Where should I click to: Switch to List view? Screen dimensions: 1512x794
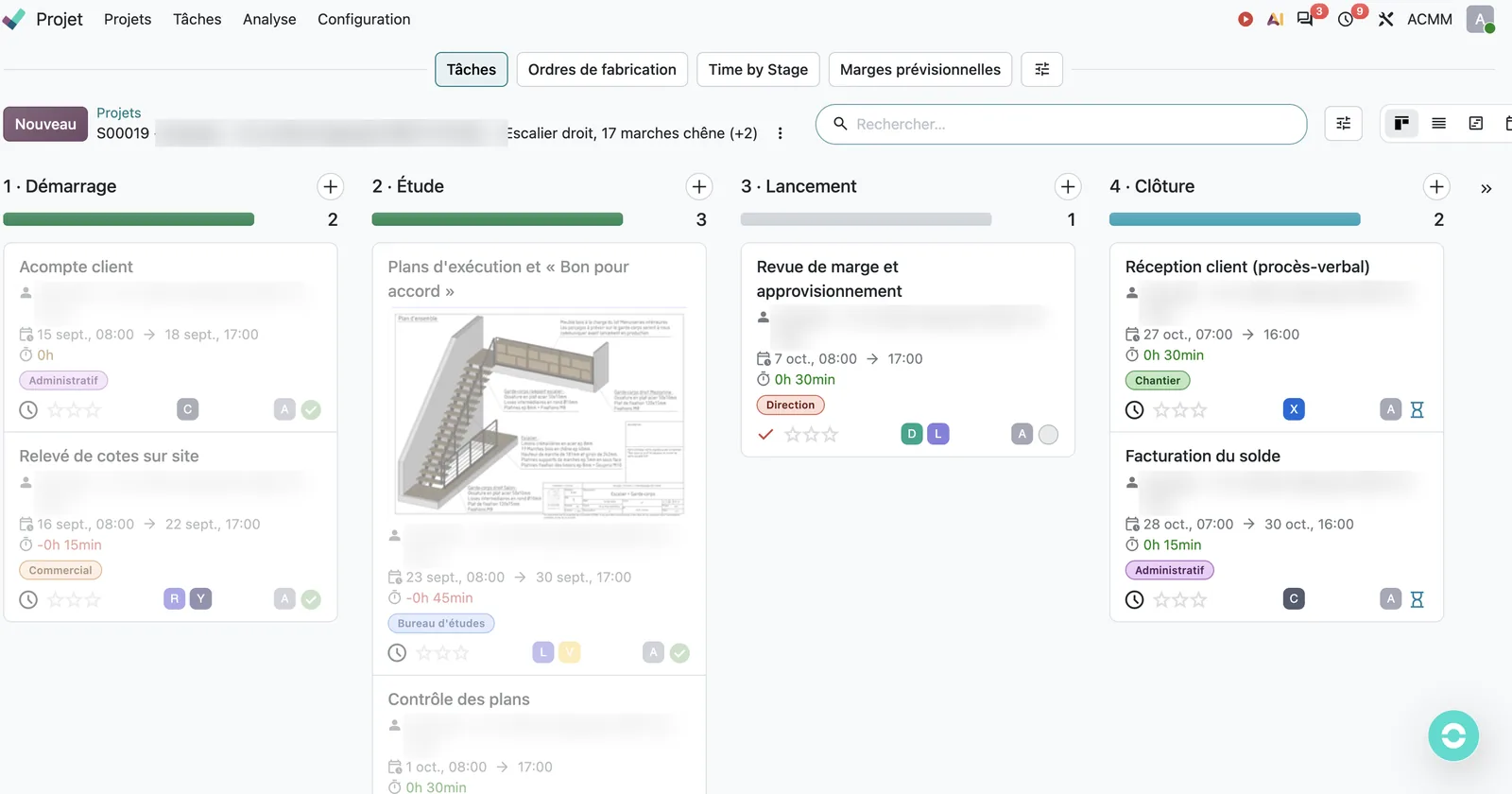1438,123
